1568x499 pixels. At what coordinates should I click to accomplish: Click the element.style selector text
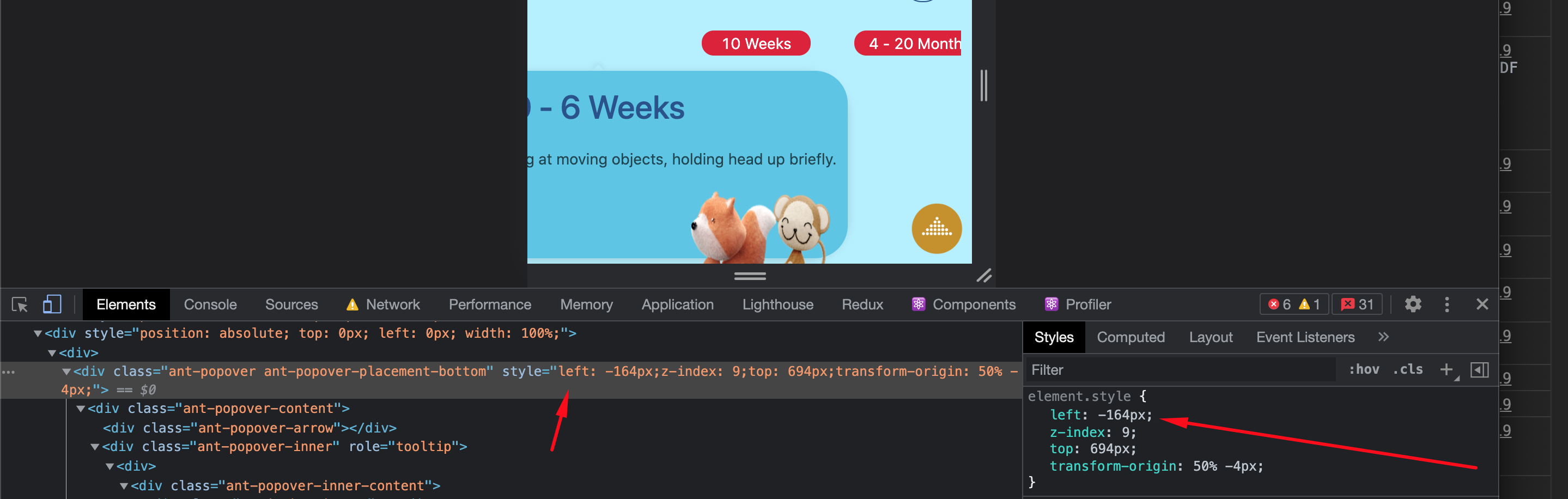(x=1079, y=396)
